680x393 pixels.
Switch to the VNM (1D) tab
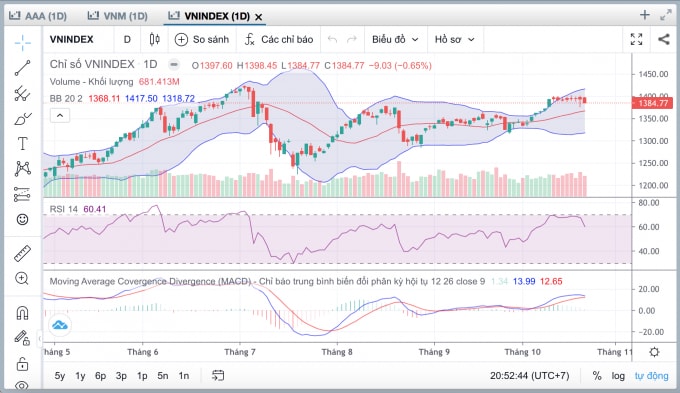(118, 16)
